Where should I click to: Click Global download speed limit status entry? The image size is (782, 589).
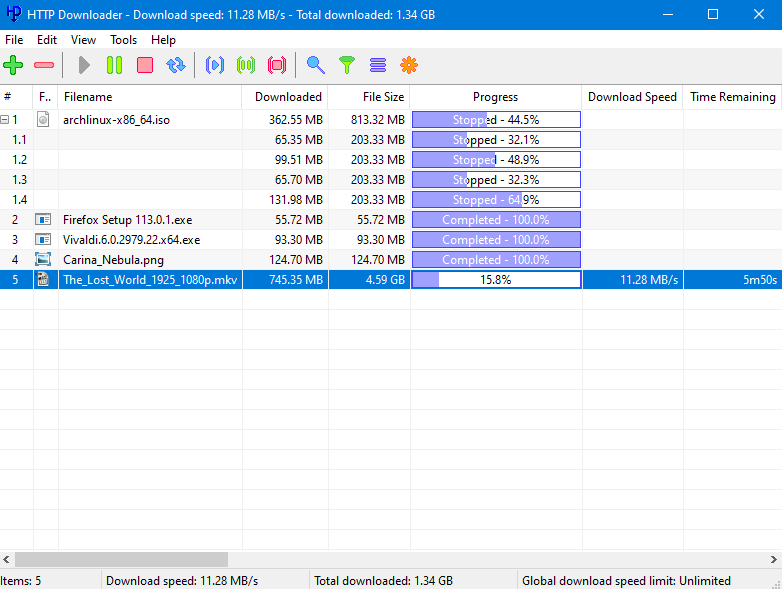[626, 581]
